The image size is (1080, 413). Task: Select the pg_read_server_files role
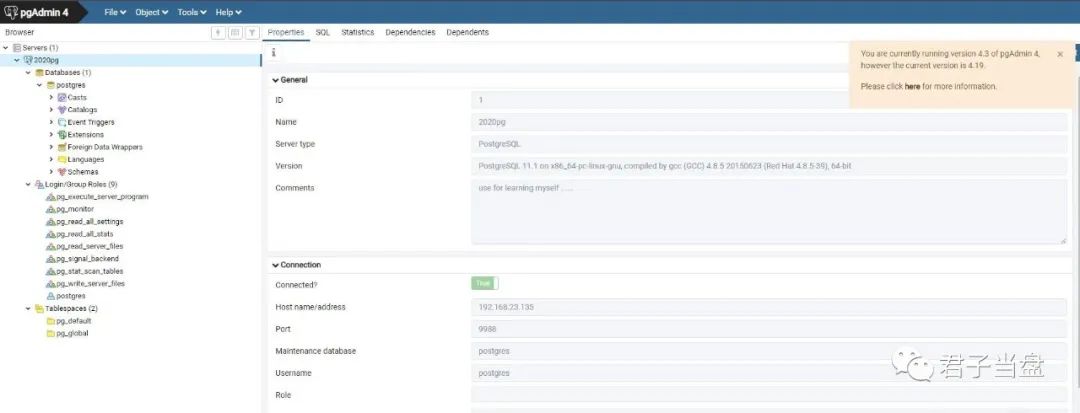point(90,246)
